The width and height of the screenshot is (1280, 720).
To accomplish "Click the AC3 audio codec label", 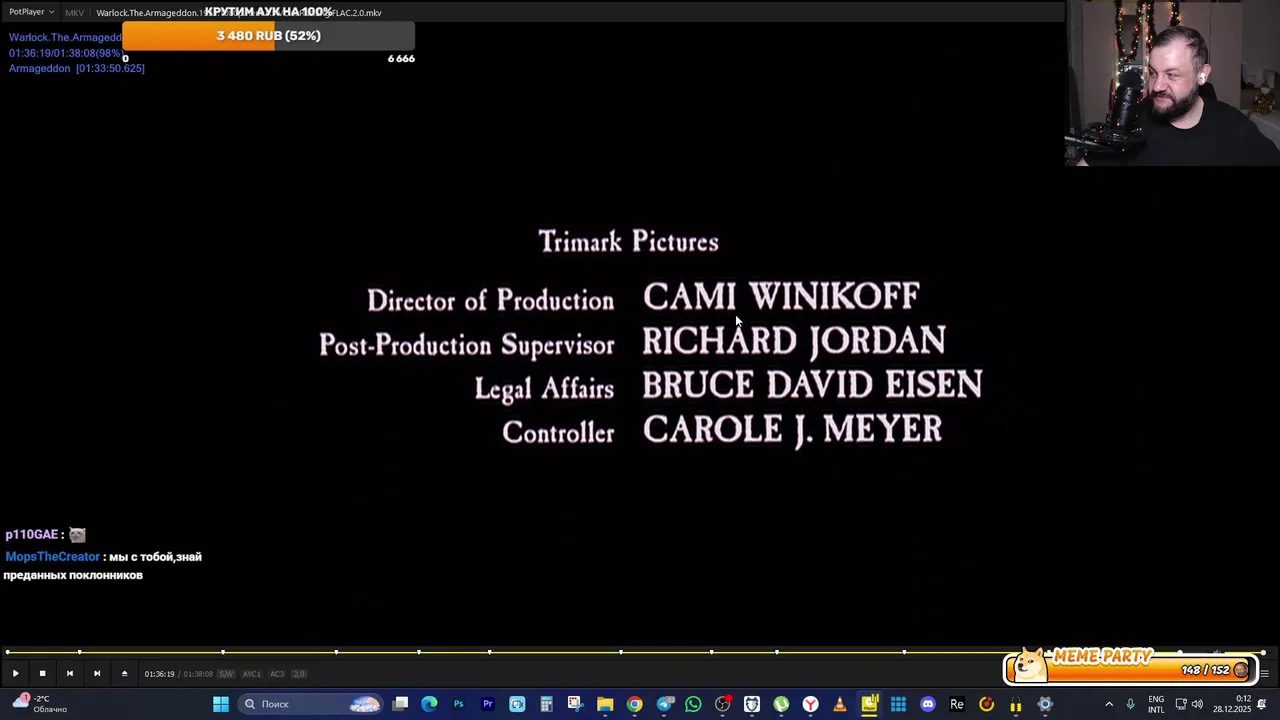I will tap(277, 674).
